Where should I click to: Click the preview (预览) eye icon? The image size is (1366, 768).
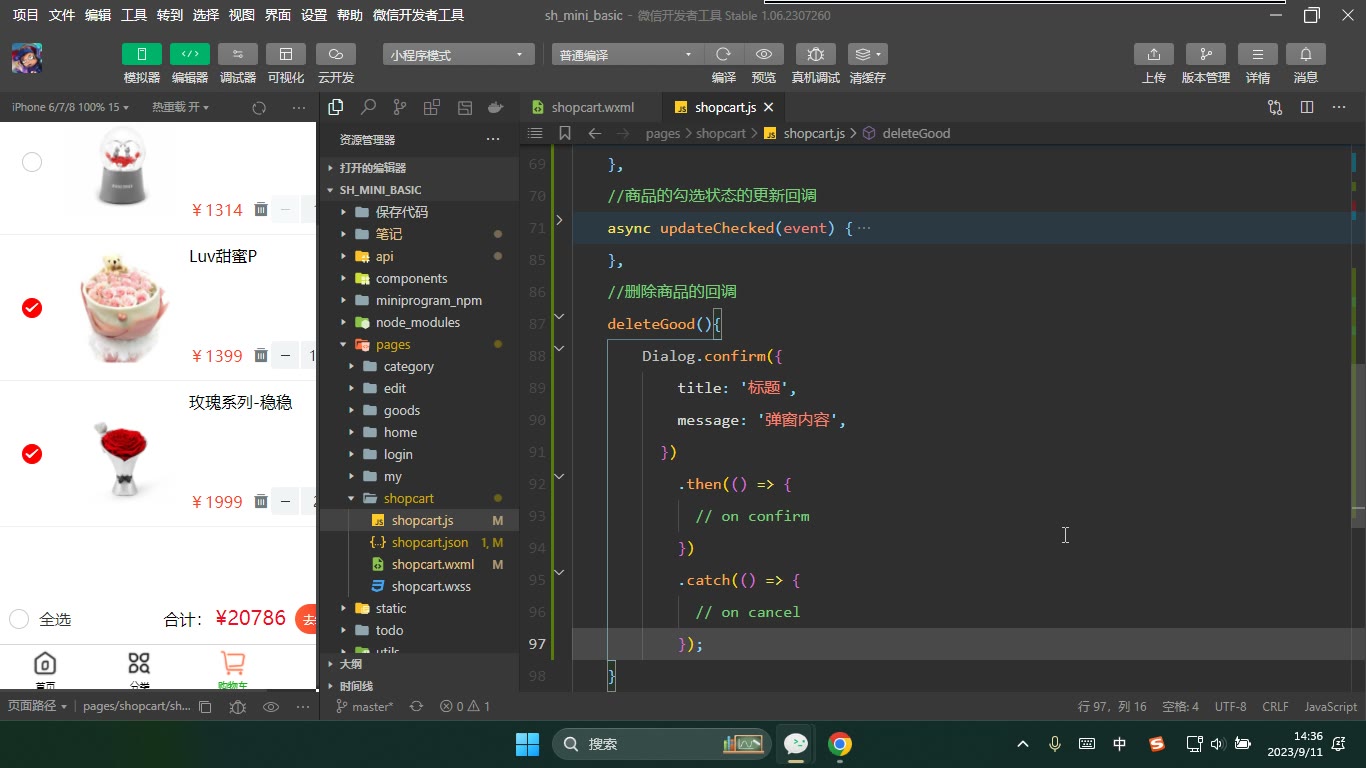[764, 54]
